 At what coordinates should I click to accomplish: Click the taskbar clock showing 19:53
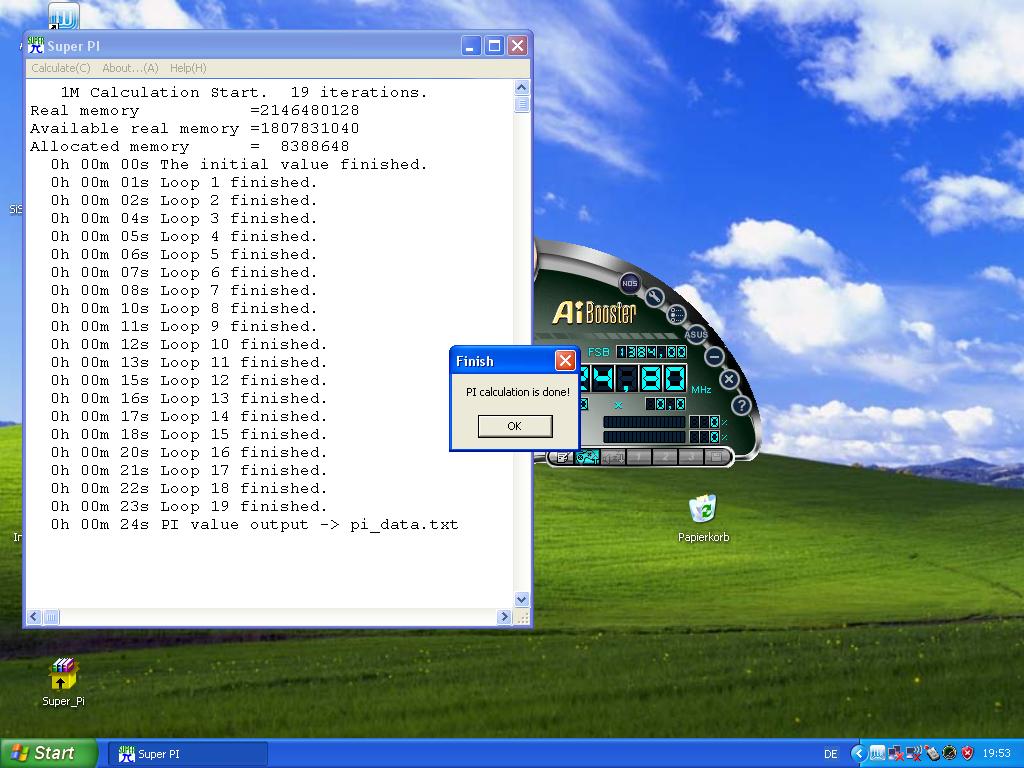click(996, 754)
